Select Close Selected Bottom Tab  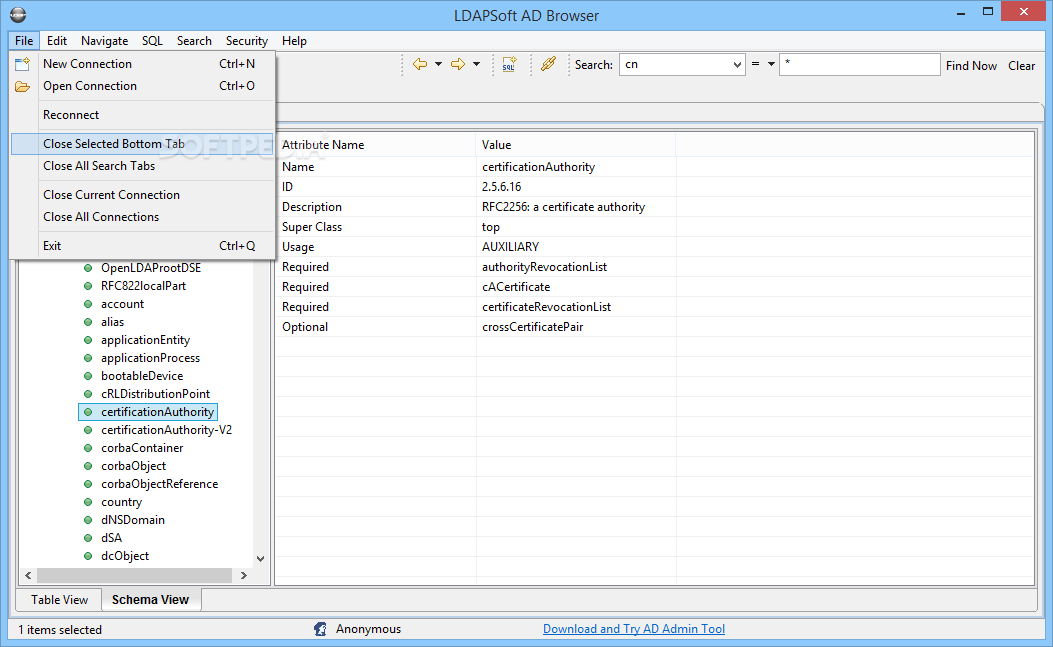(x=143, y=144)
